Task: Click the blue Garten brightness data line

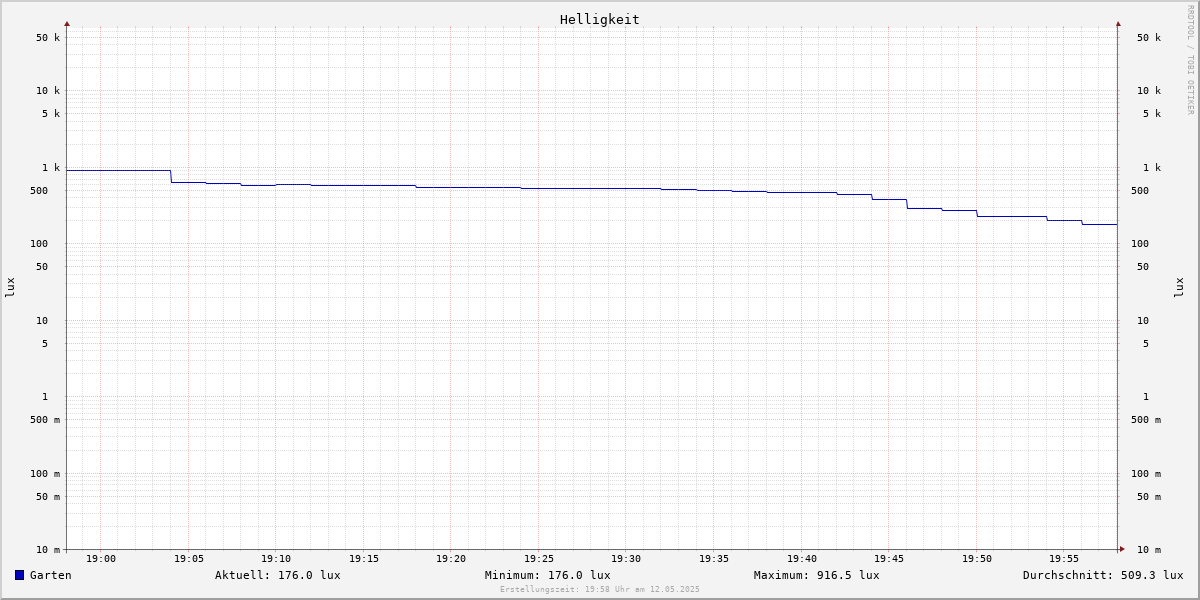Action: tap(590, 188)
